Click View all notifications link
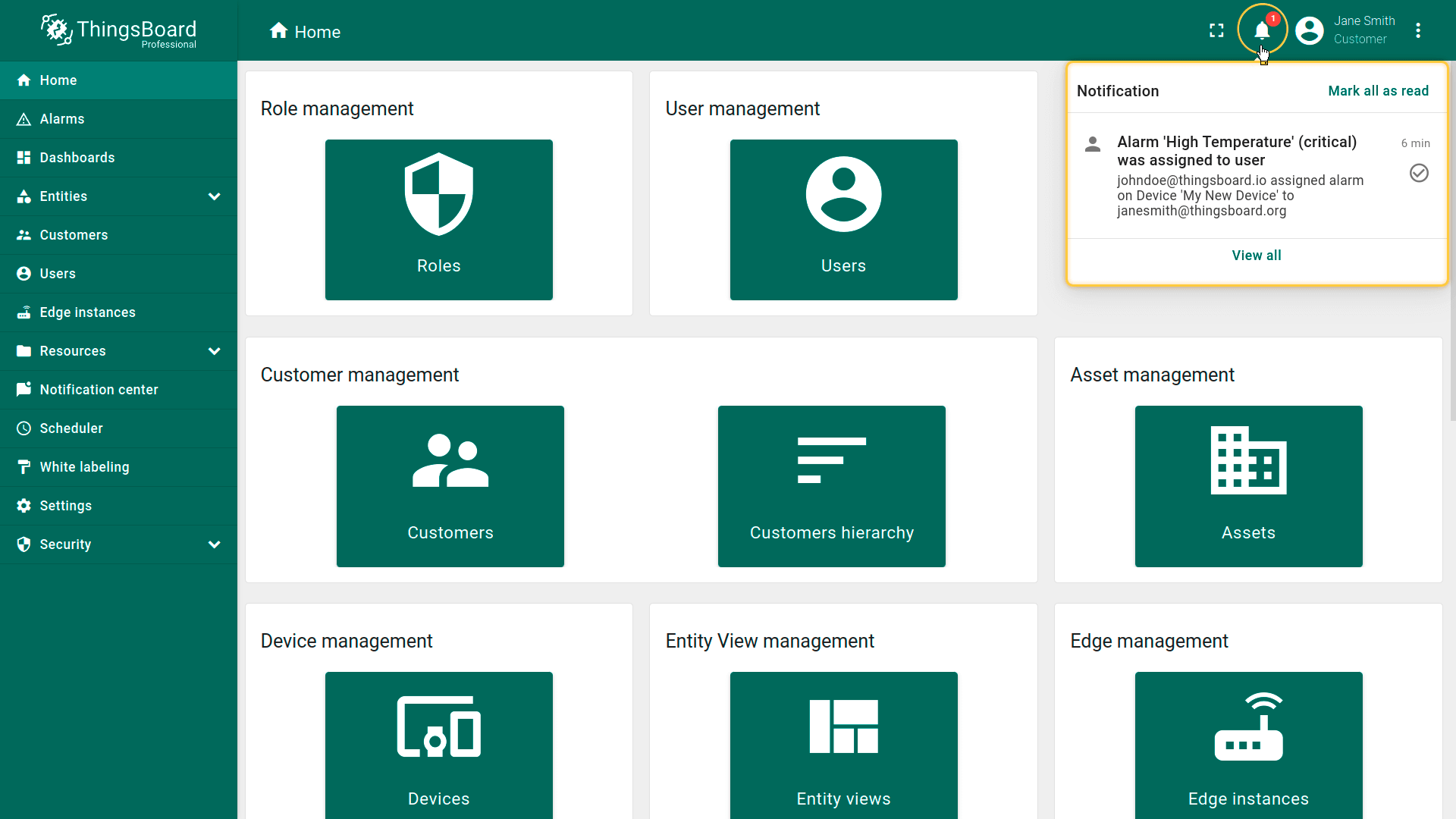 1256,256
